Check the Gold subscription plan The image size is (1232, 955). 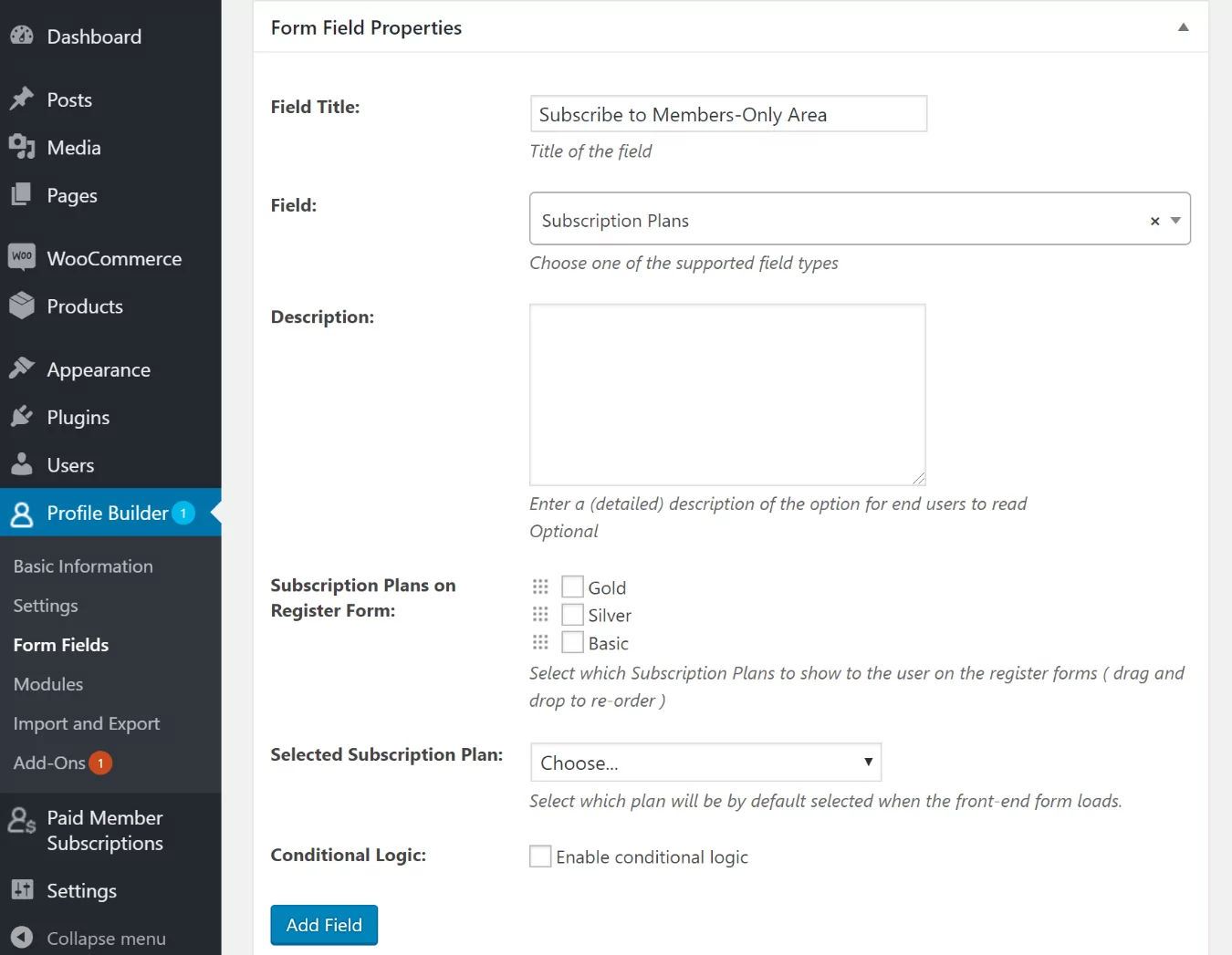pyautogui.click(x=572, y=586)
